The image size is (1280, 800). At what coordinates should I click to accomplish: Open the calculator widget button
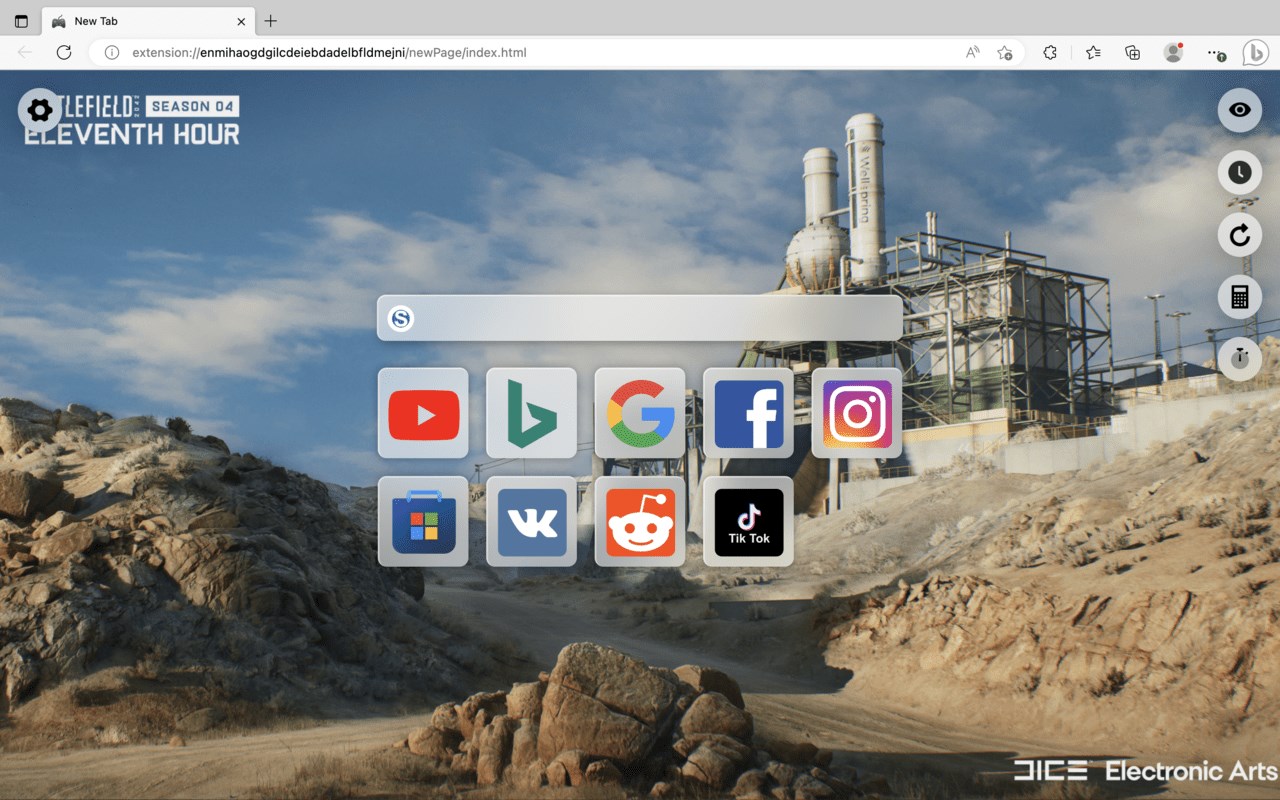pyautogui.click(x=1240, y=297)
